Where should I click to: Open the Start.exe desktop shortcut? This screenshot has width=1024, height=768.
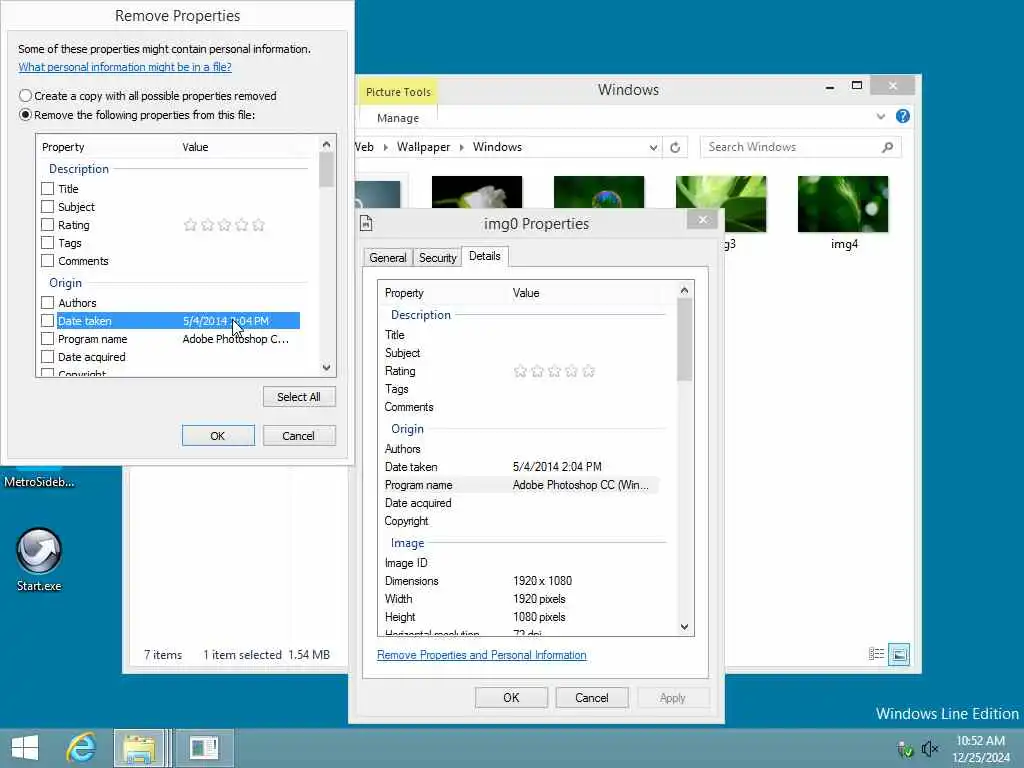[x=39, y=560]
